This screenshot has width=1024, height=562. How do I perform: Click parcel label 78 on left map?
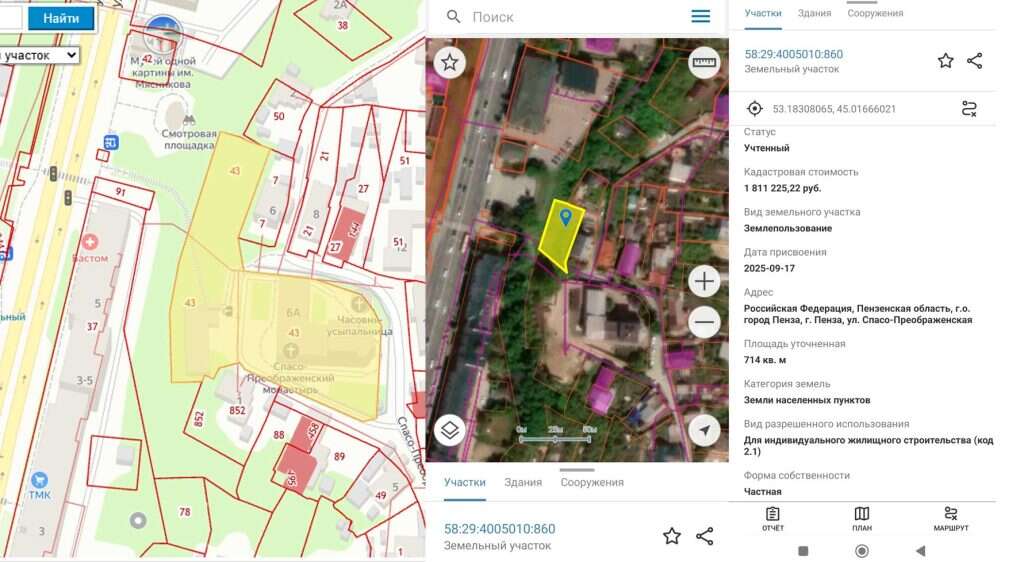pyautogui.click(x=185, y=512)
